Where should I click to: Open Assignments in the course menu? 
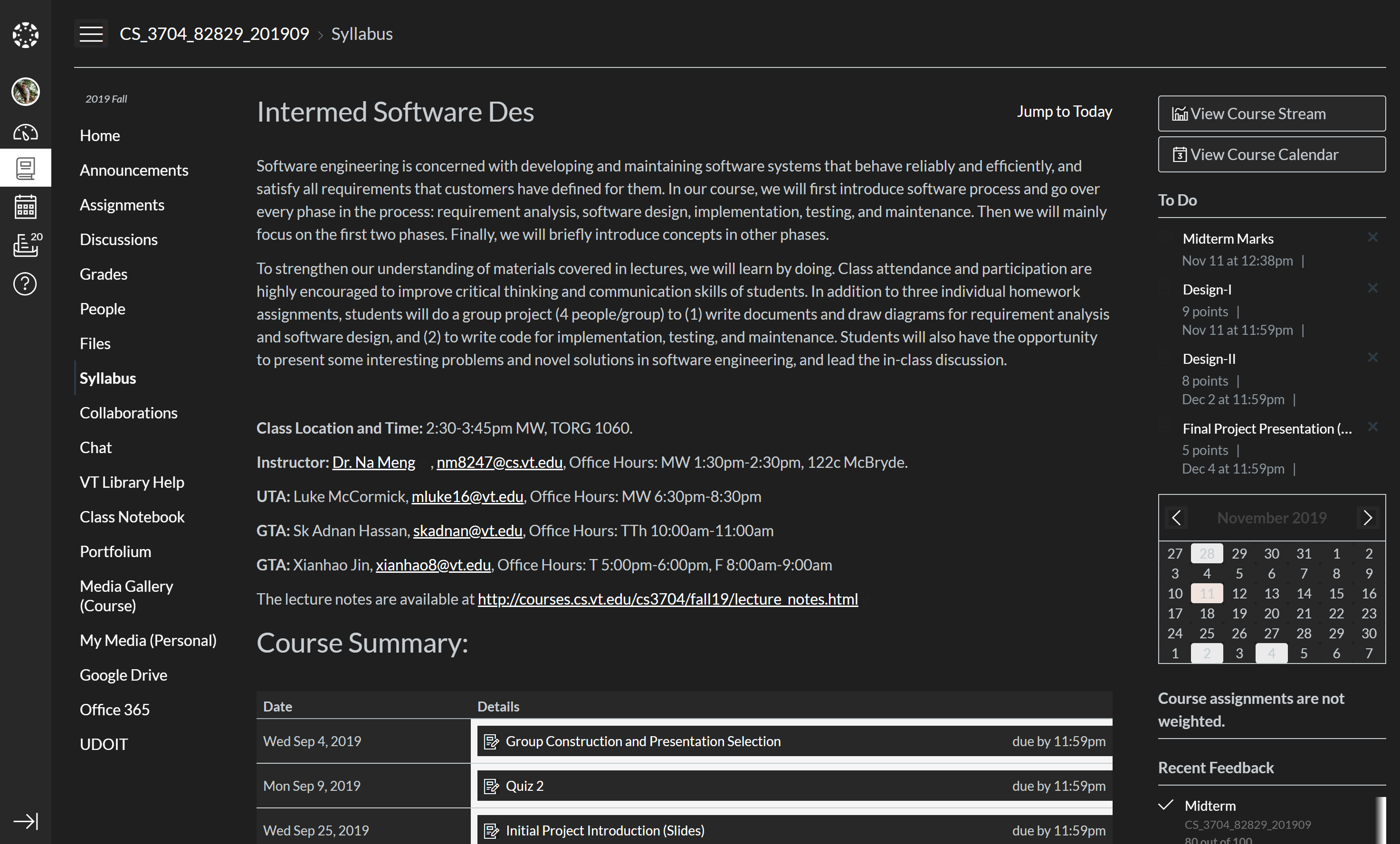(x=122, y=204)
